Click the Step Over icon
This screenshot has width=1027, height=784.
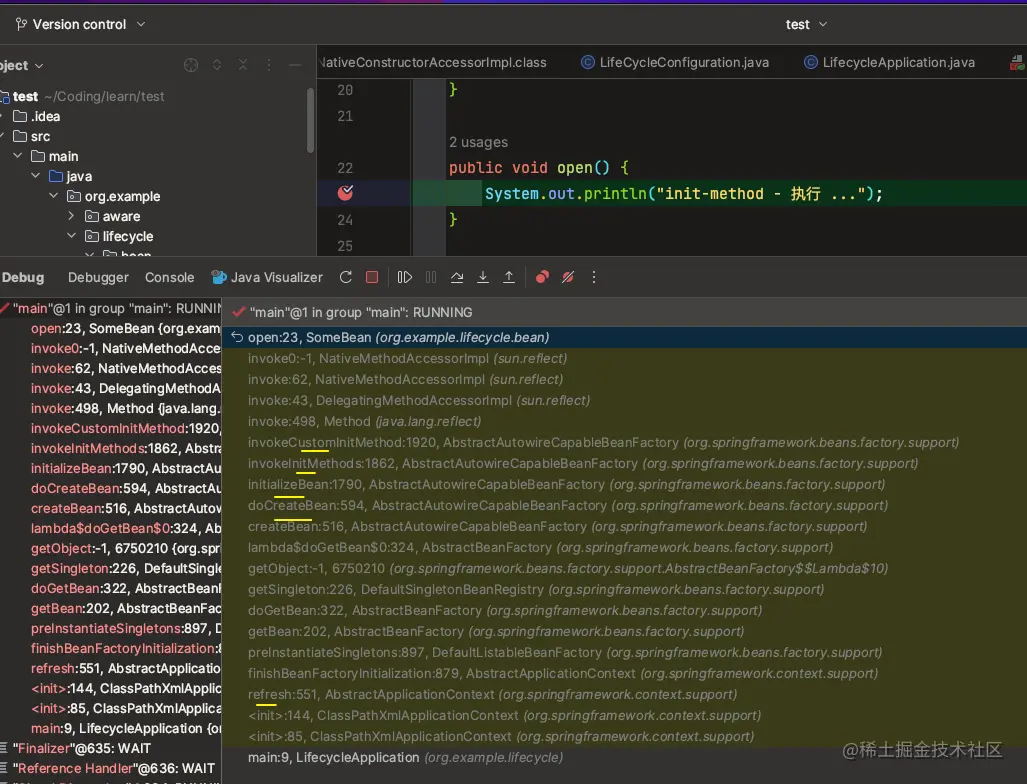coord(457,277)
